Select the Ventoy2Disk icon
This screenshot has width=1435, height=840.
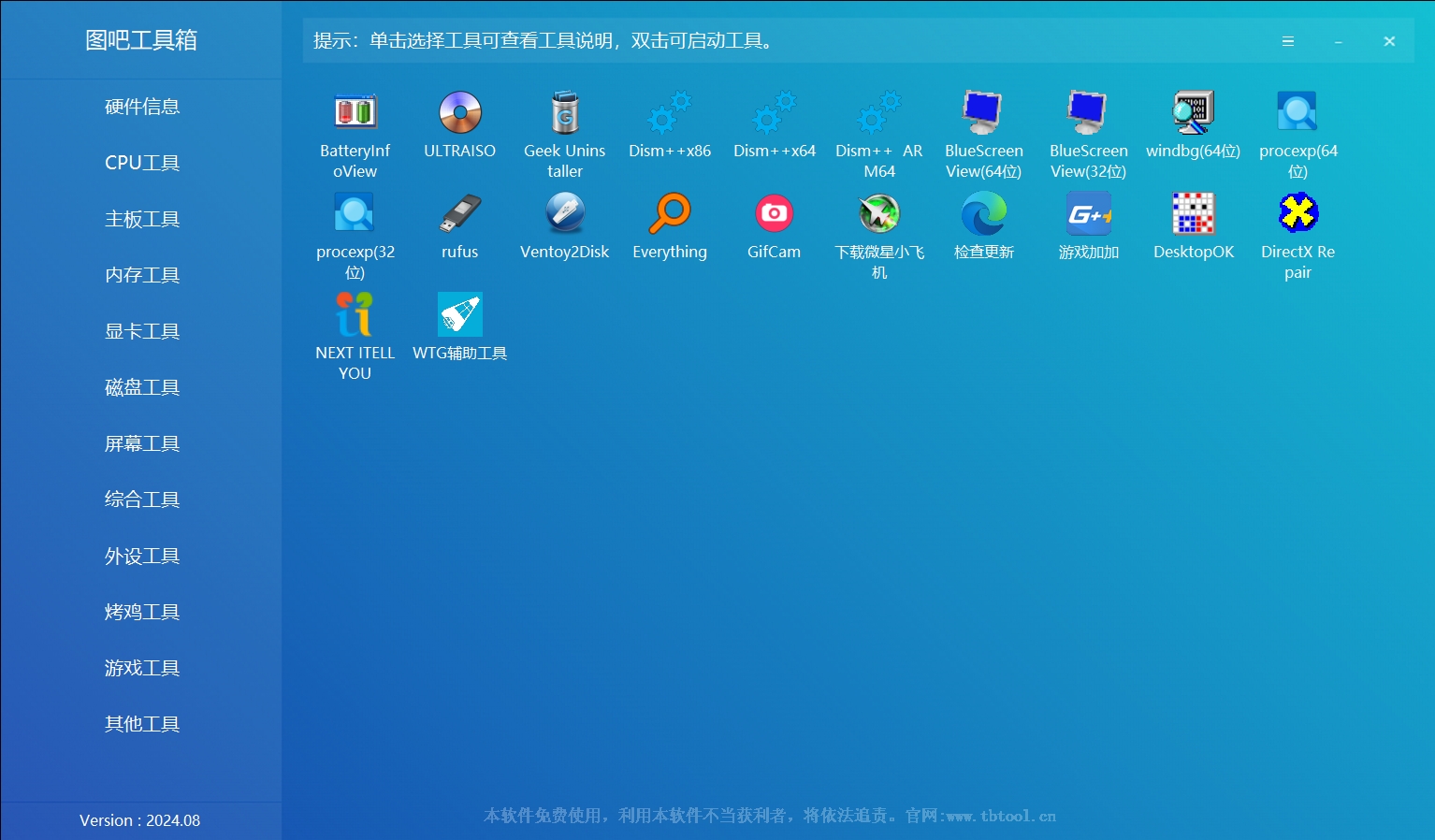(x=565, y=213)
